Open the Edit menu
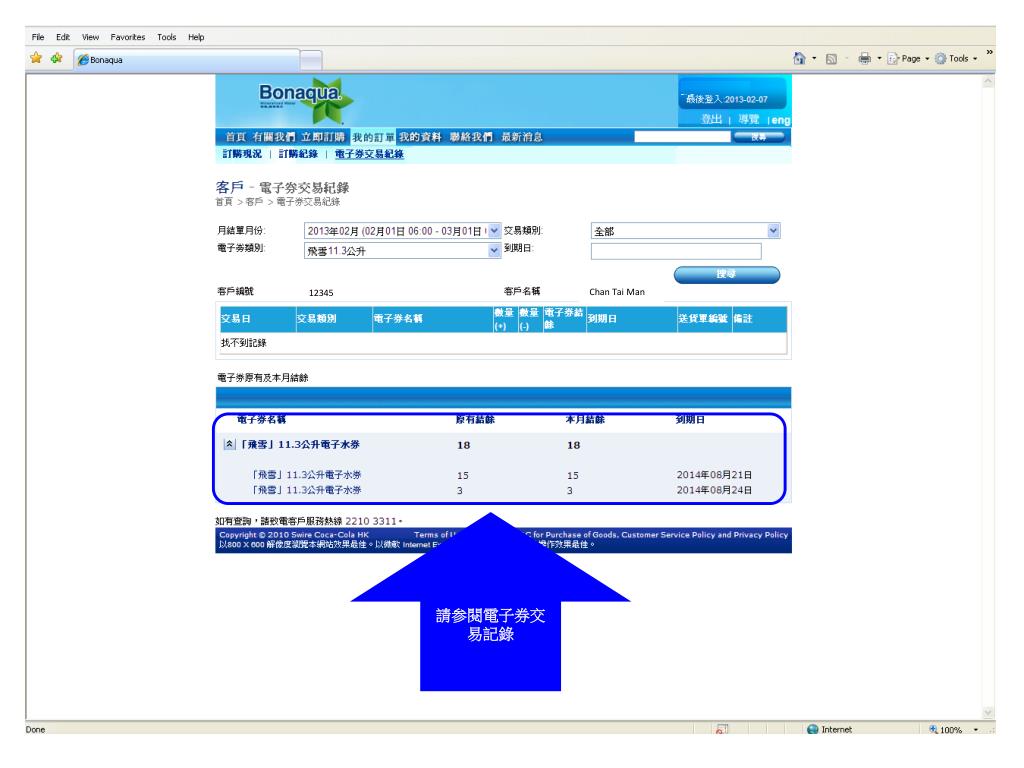Screen dimensions: 1024x768 (63, 37)
